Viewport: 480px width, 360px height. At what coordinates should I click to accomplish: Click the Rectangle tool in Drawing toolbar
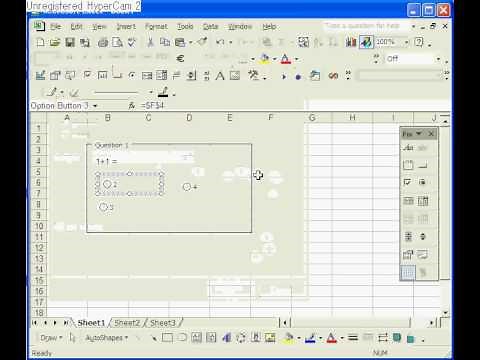coord(167,338)
